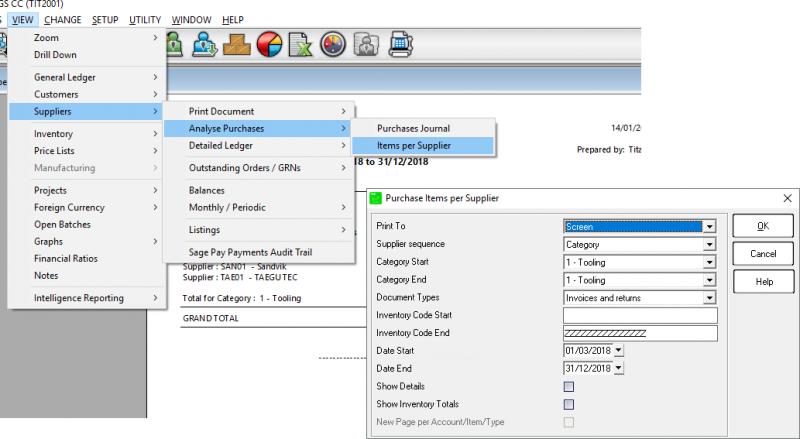Viewport: 800px width, 439px height.
Task: Click the blue calculator toolbar icon
Action: [x=402, y=47]
